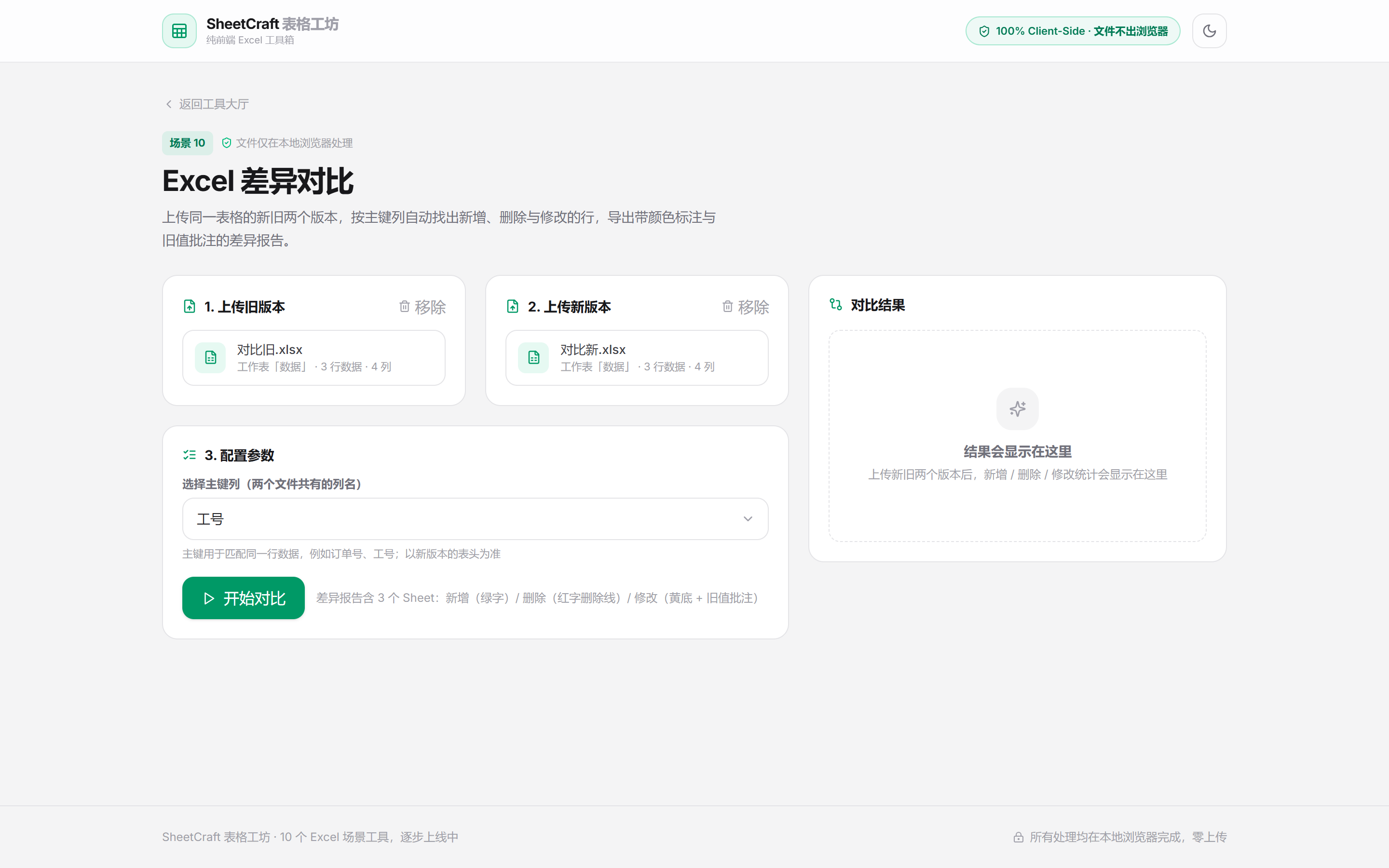Select the 对比新.xlsx file name
The width and height of the screenshot is (1389, 868).
(593, 350)
